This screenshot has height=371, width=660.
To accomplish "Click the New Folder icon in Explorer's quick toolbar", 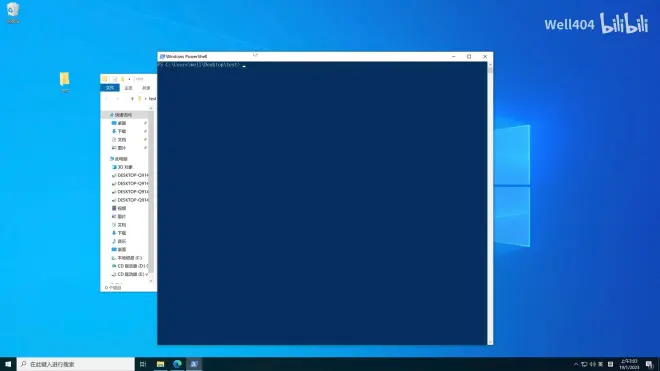I will (122, 79).
